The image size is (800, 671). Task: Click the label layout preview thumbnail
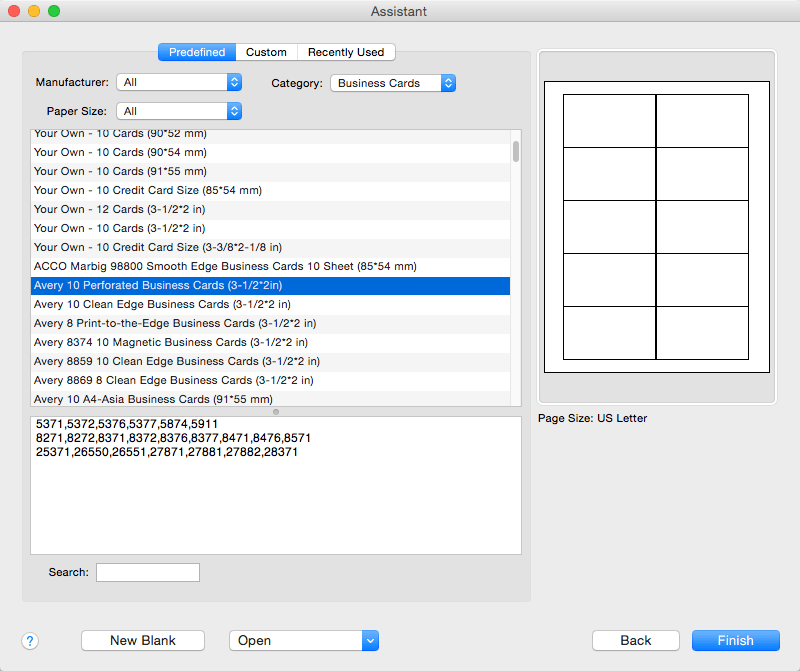[657, 227]
